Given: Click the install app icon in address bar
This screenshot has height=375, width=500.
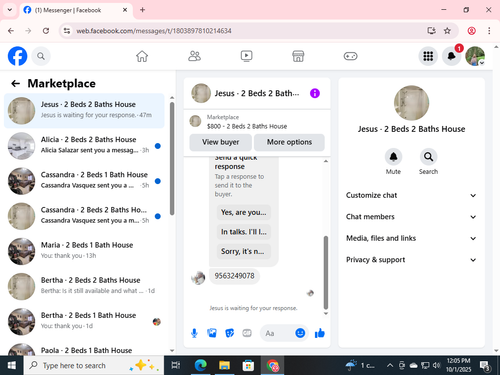Looking at the screenshot, I should [431, 31].
